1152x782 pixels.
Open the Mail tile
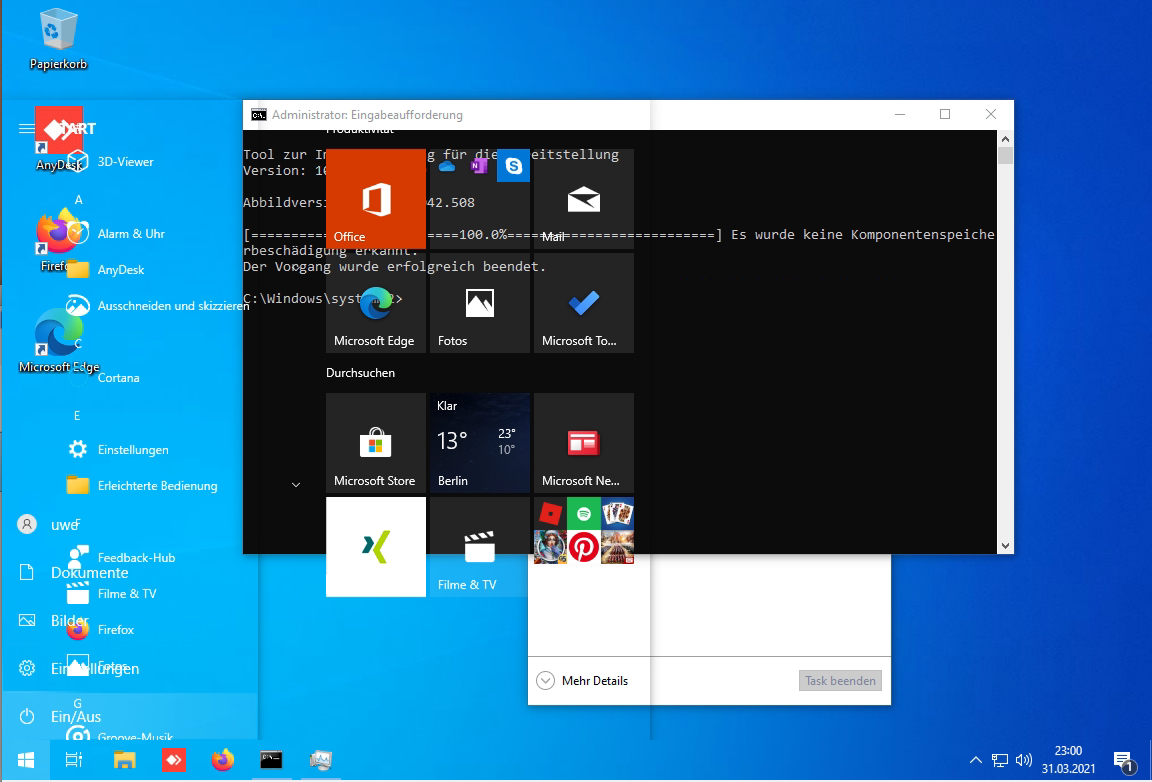click(583, 198)
